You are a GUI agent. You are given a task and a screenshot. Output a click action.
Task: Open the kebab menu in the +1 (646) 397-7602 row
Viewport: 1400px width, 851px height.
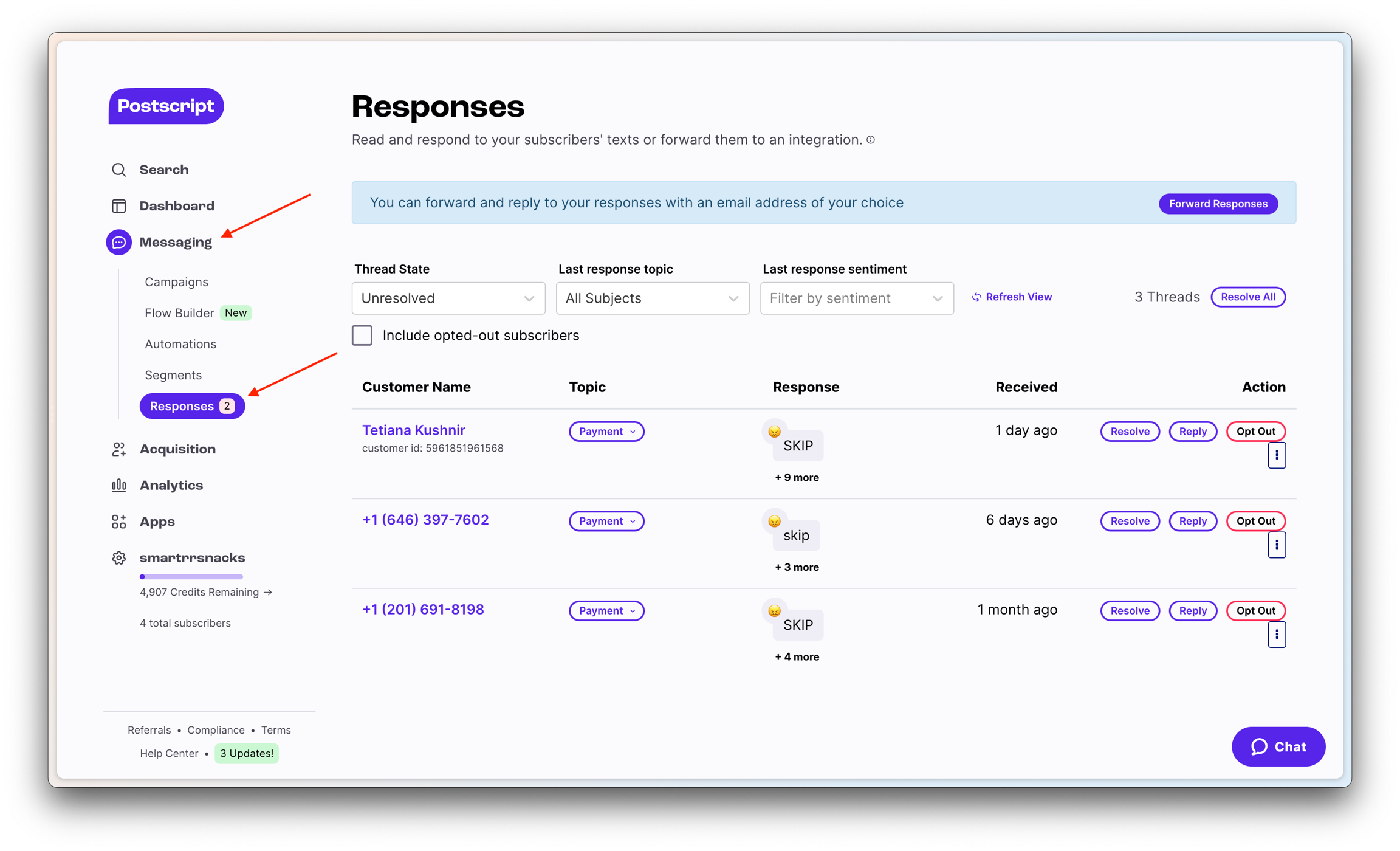pyautogui.click(x=1277, y=545)
